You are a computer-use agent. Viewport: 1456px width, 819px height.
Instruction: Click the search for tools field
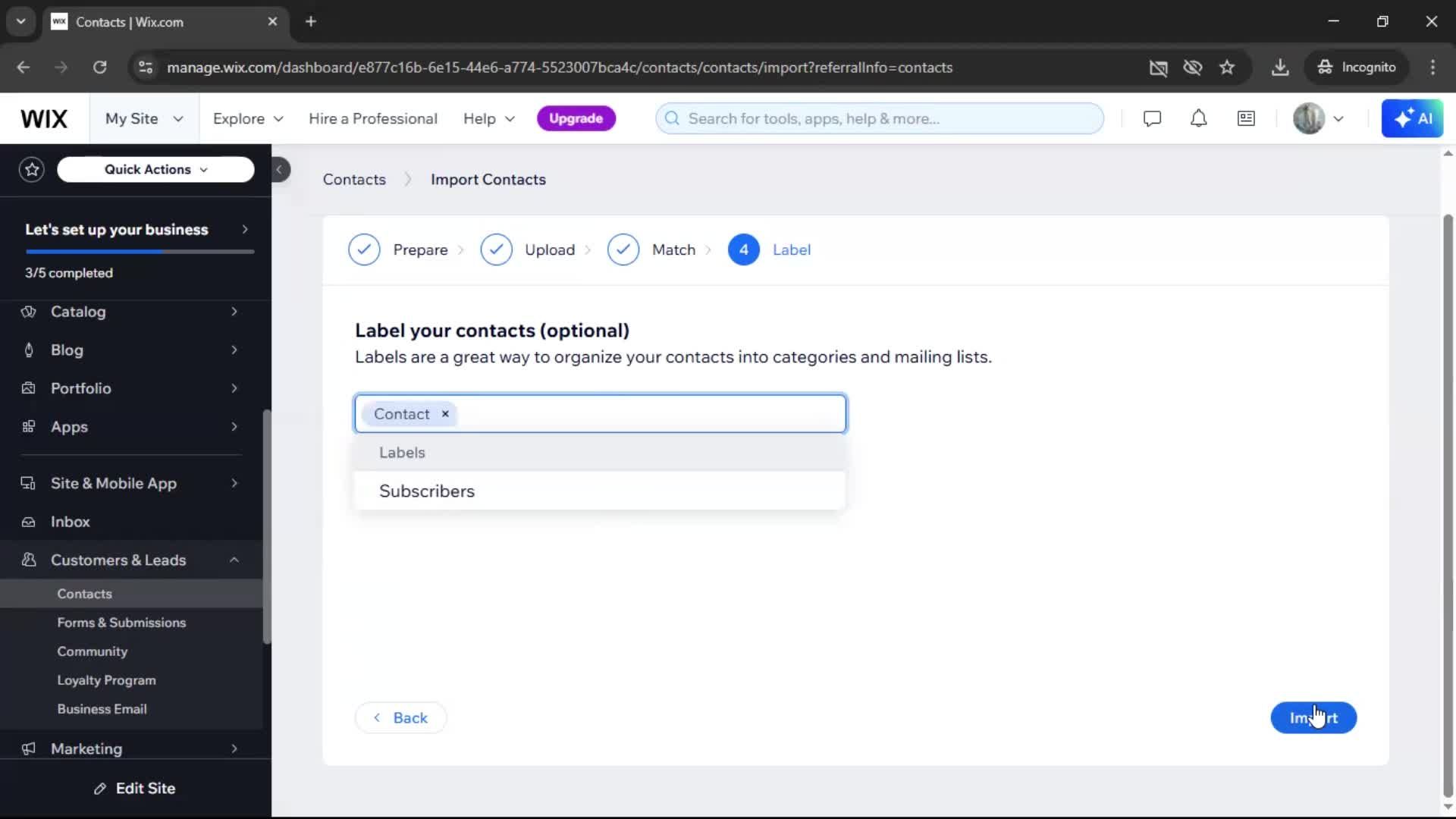(880, 118)
